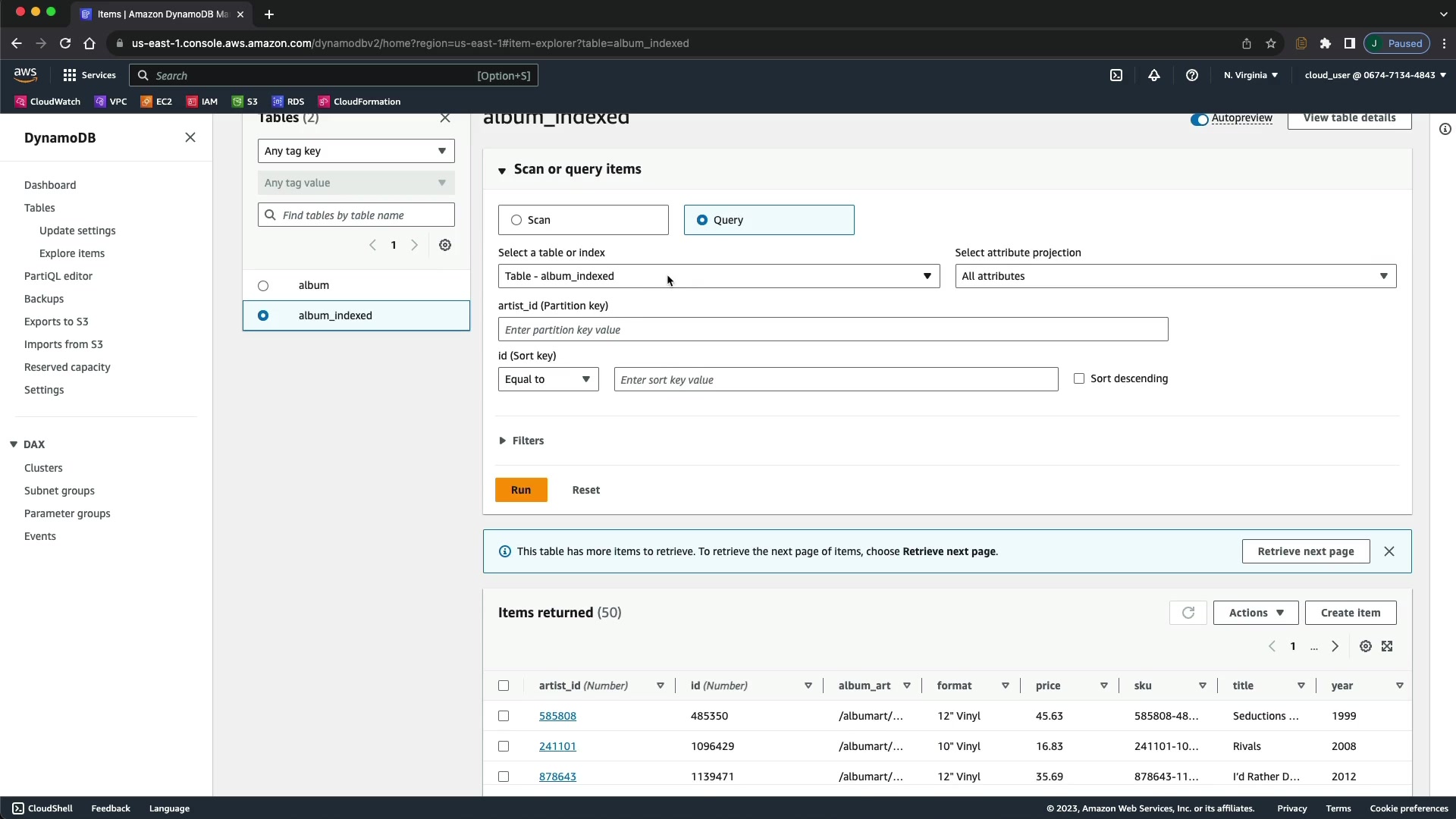The height and width of the screenshot is (819, 1456).
Task: Dismiss the retrieve next page banner
Action: 1389,551
